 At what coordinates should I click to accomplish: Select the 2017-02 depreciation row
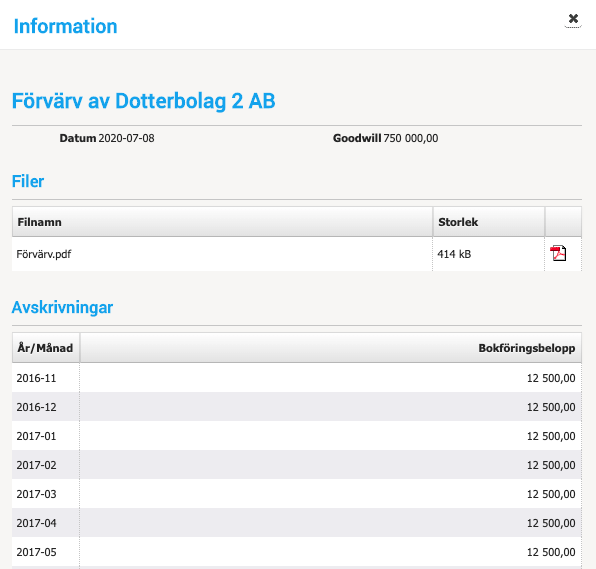pos(296,465)
